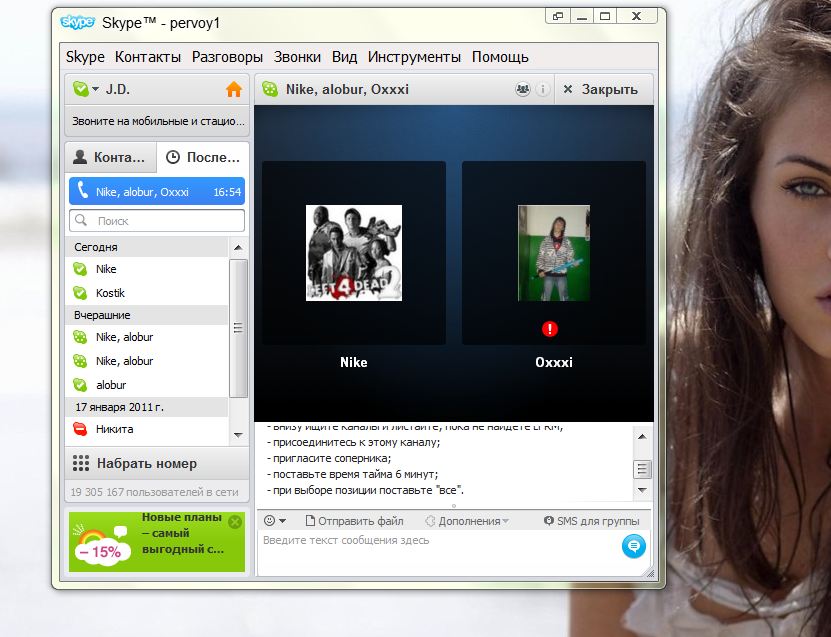Image resolution: width=831 pixels, height=637 pixels.
Task: Click the chat history scroll up arrow
Action: (642, 437)
